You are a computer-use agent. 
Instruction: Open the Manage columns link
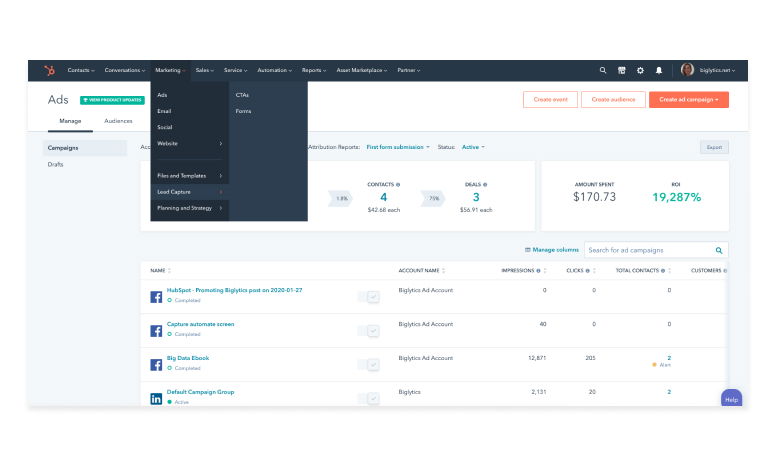click(x=552, y=250)
